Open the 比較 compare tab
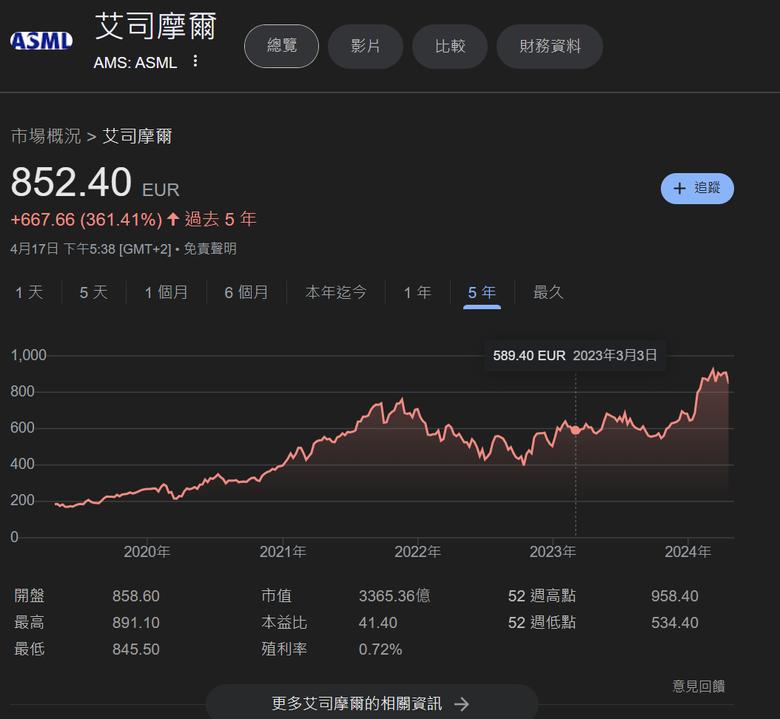 (450, 46)
